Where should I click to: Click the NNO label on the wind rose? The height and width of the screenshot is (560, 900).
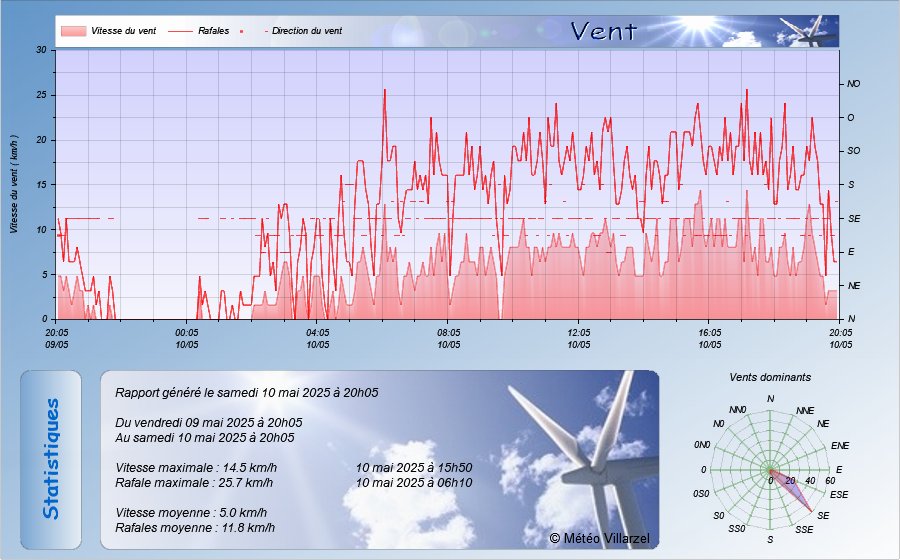point(738,410)
